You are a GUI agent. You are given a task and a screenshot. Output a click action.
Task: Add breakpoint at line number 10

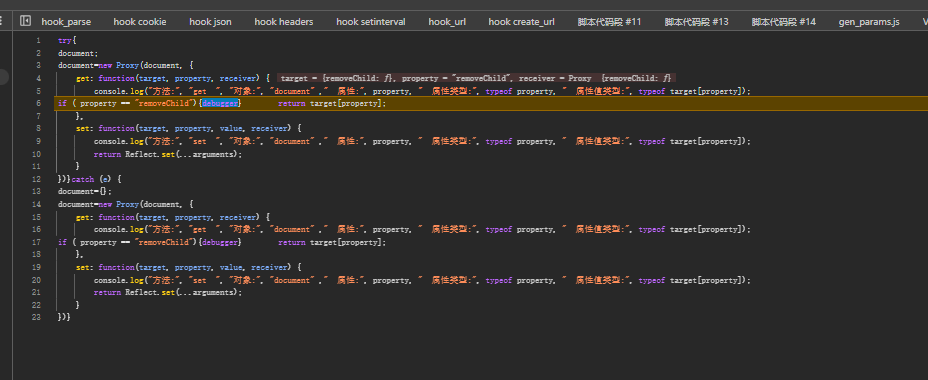click(38, 154)
